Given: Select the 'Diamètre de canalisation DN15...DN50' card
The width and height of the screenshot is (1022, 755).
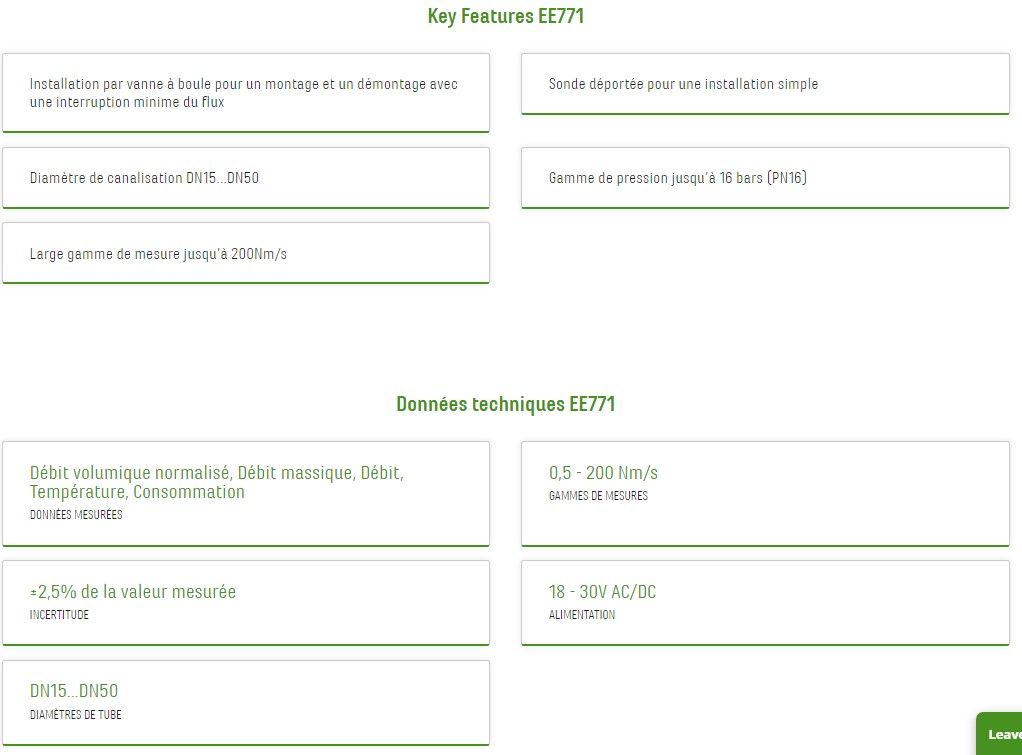Looking at the screenshot, I should [246, 178].
